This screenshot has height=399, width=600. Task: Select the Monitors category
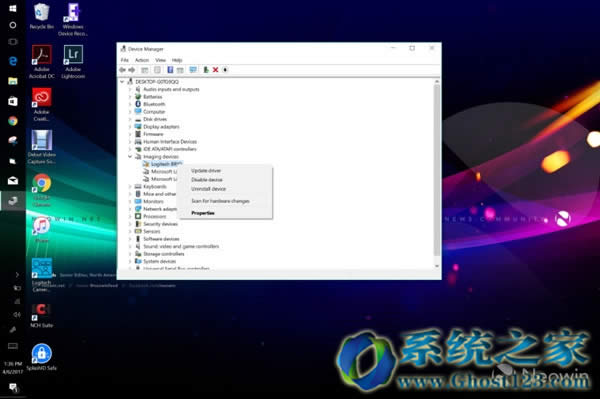153,201
